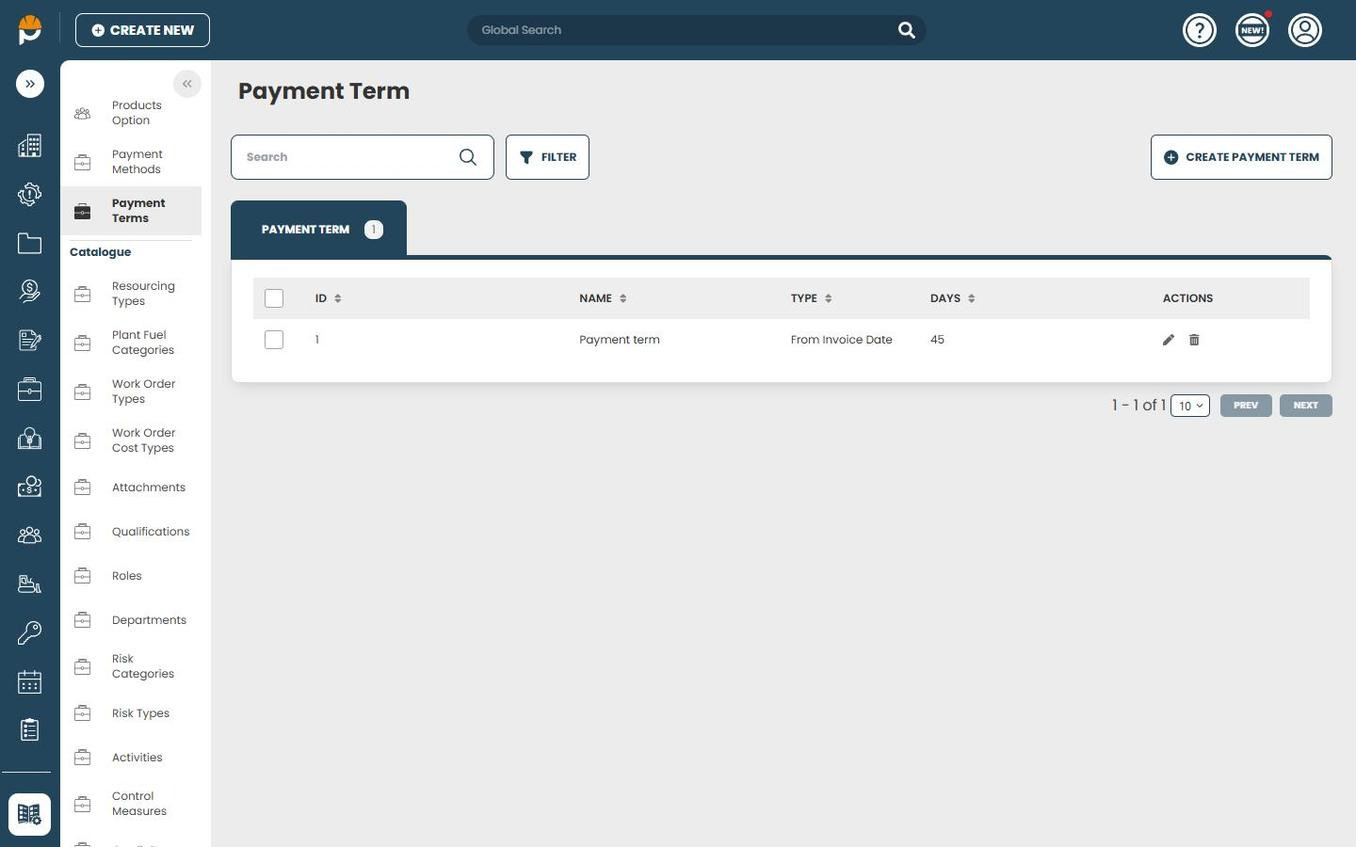Open Risk Categories in sidebar
The width and height of the screenshot is (1356, 847).
click(131, 667)
